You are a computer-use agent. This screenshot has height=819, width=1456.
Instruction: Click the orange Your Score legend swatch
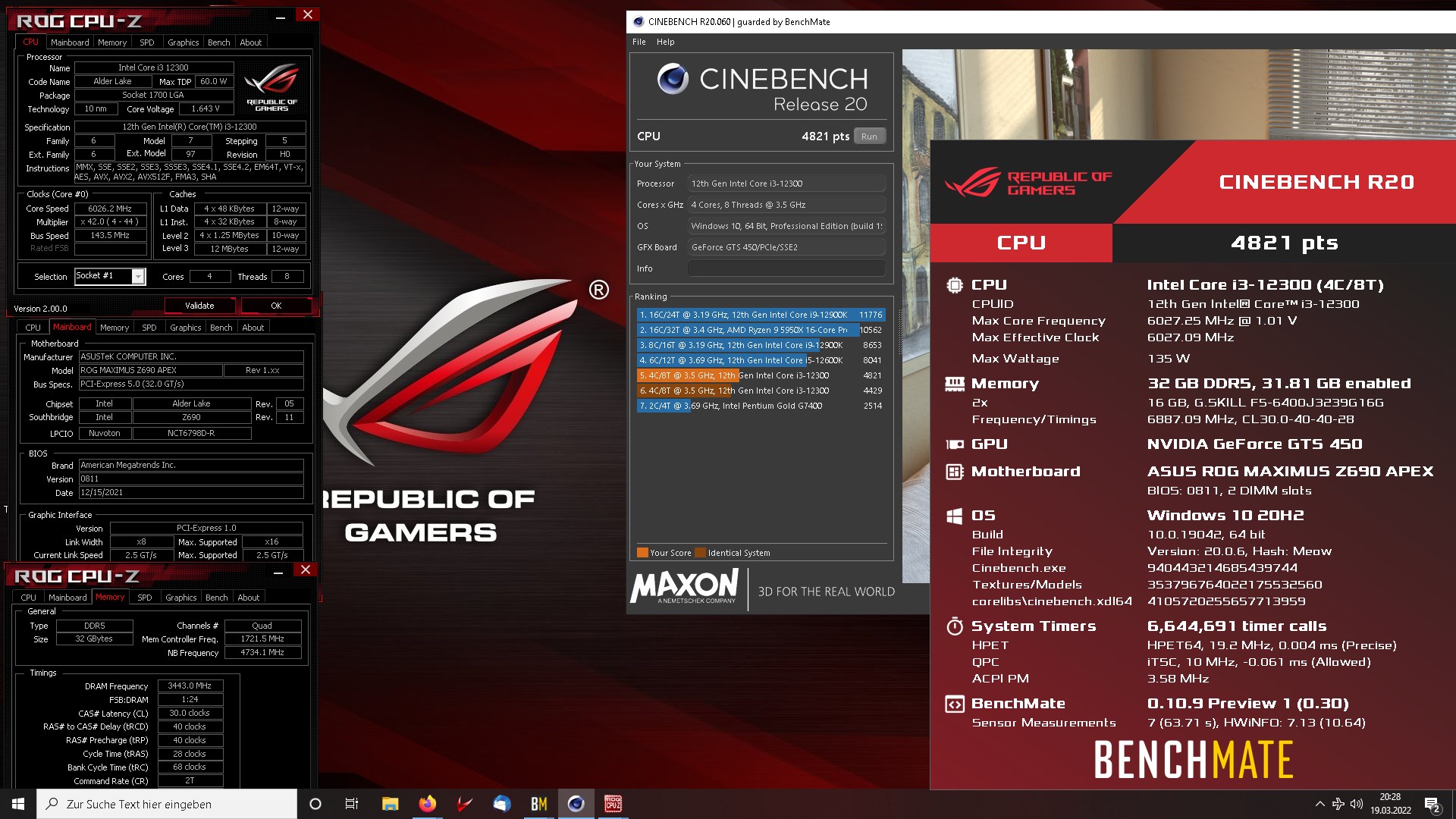click(x=642, y=553)
